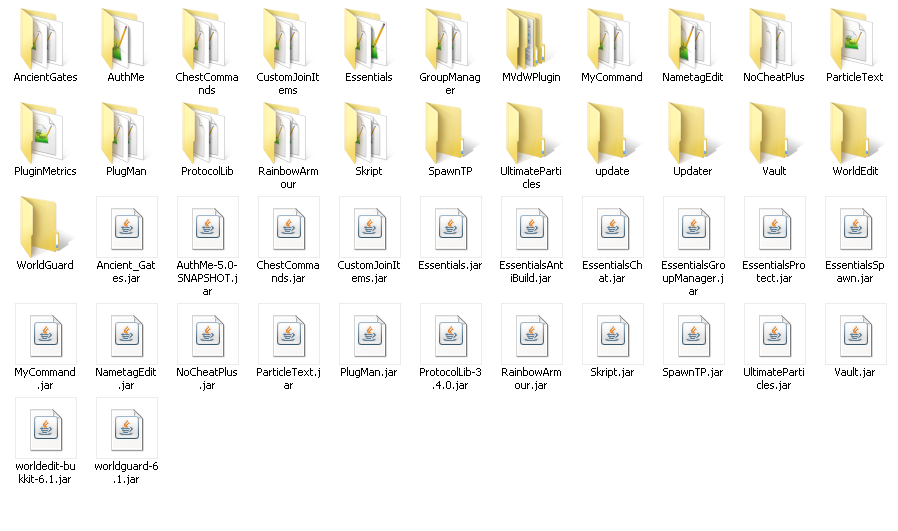The width and height of the screenshot is (898, 531).
Task: Click the EssentialsGroupManager.jar file icon
Action: [x=694, y=227]
